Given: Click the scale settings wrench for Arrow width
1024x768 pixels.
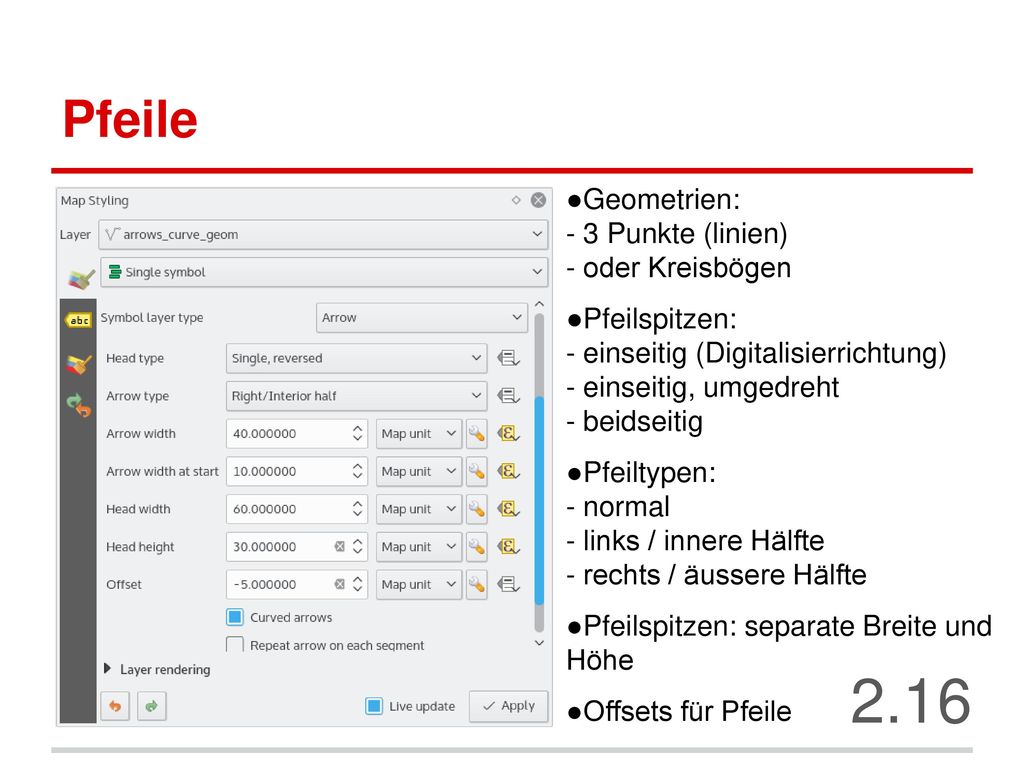Looking at the screenshot, I should [x=477, y=434].
